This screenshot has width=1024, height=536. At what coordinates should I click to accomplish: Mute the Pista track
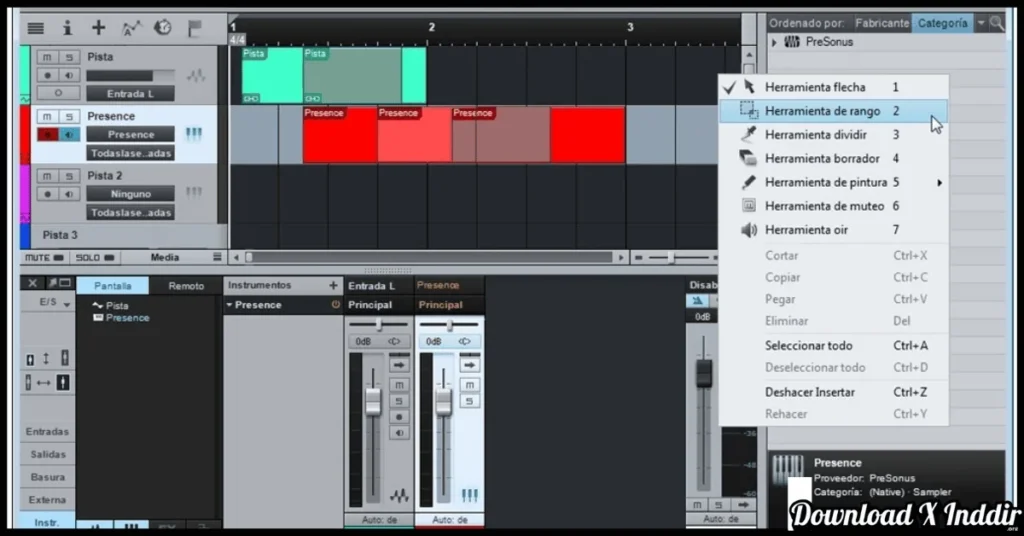point(46,57)
